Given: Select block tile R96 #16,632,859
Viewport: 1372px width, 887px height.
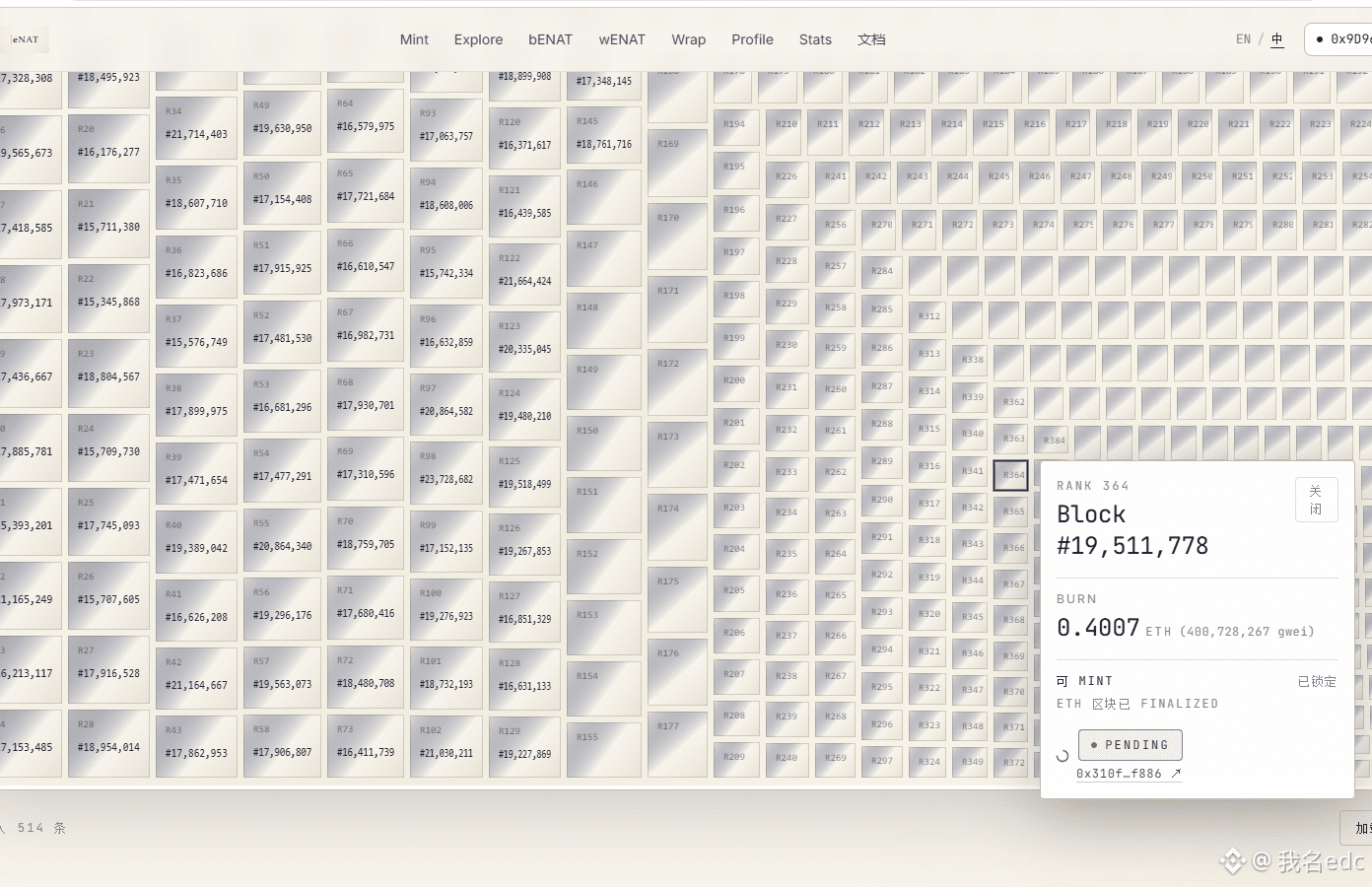Looking at the screenshot, I should [x=446, y=335].
